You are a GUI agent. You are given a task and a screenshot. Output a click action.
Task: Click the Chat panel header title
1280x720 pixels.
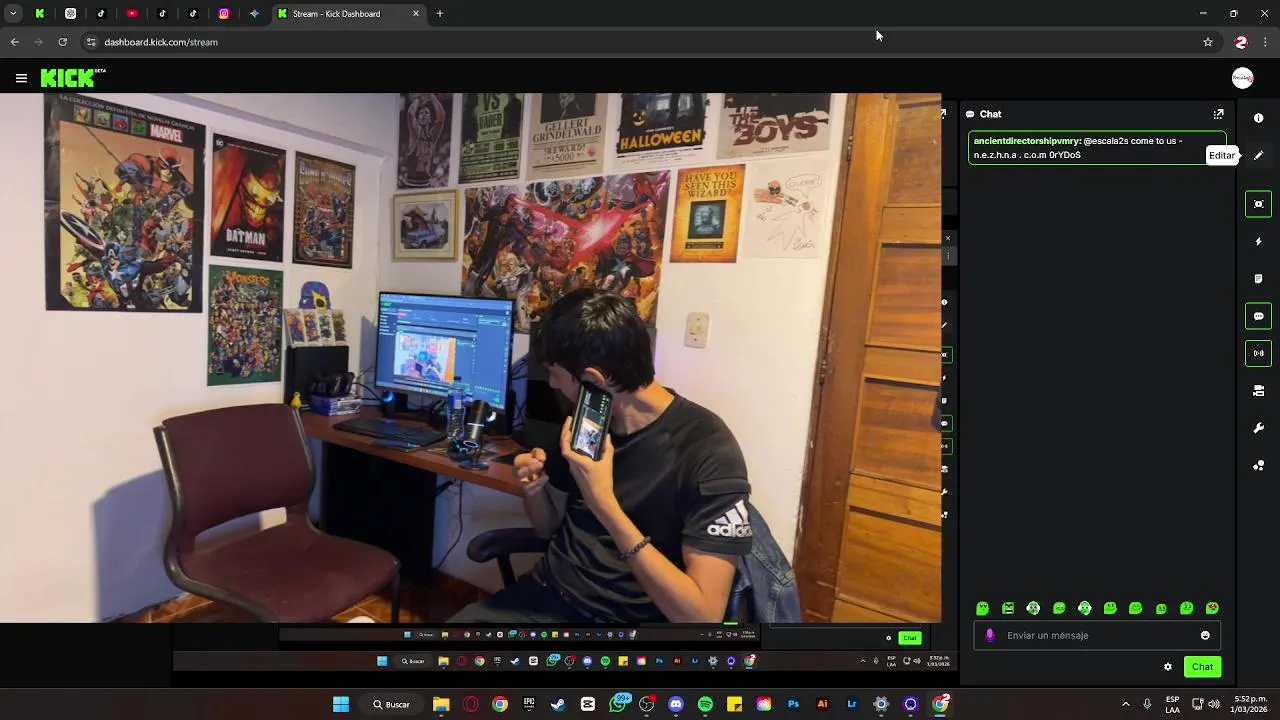(x=990, y=114)
